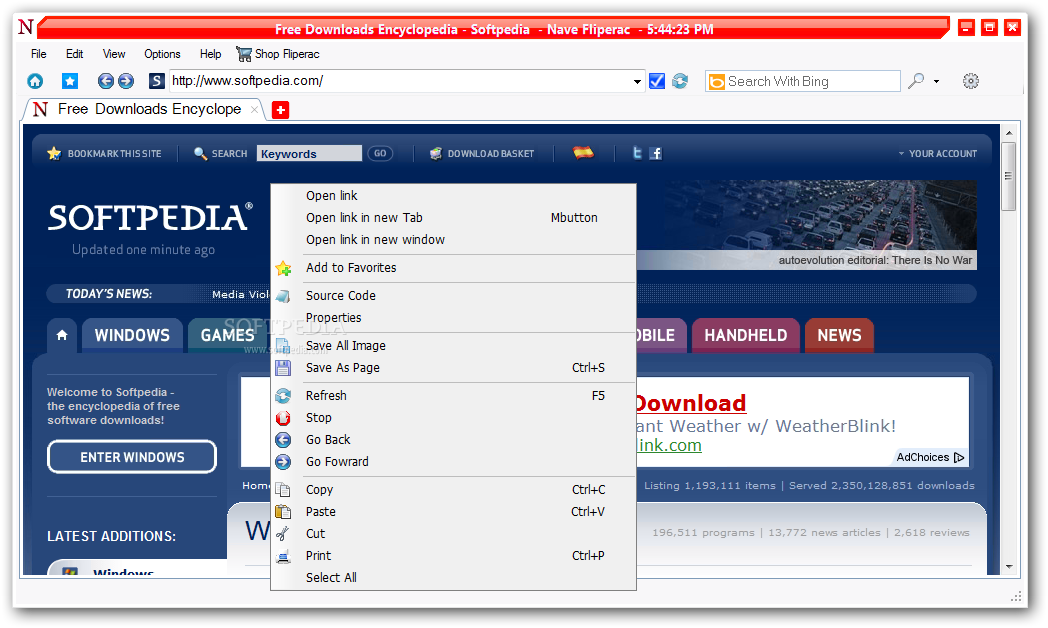1048x628 pixels.
Task: Open the View menu
Action: click(114, 54)
